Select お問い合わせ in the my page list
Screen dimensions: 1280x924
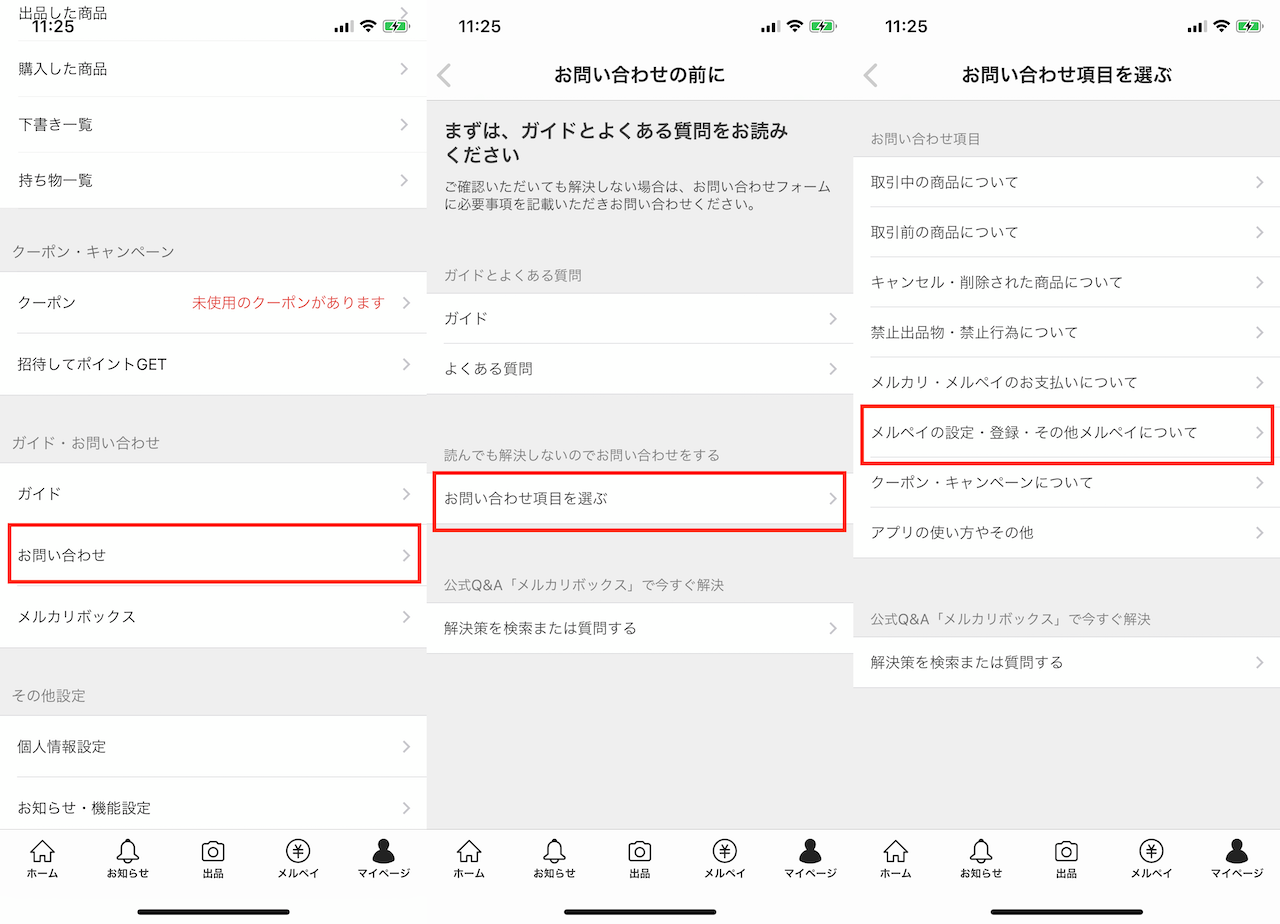point(213,555)
